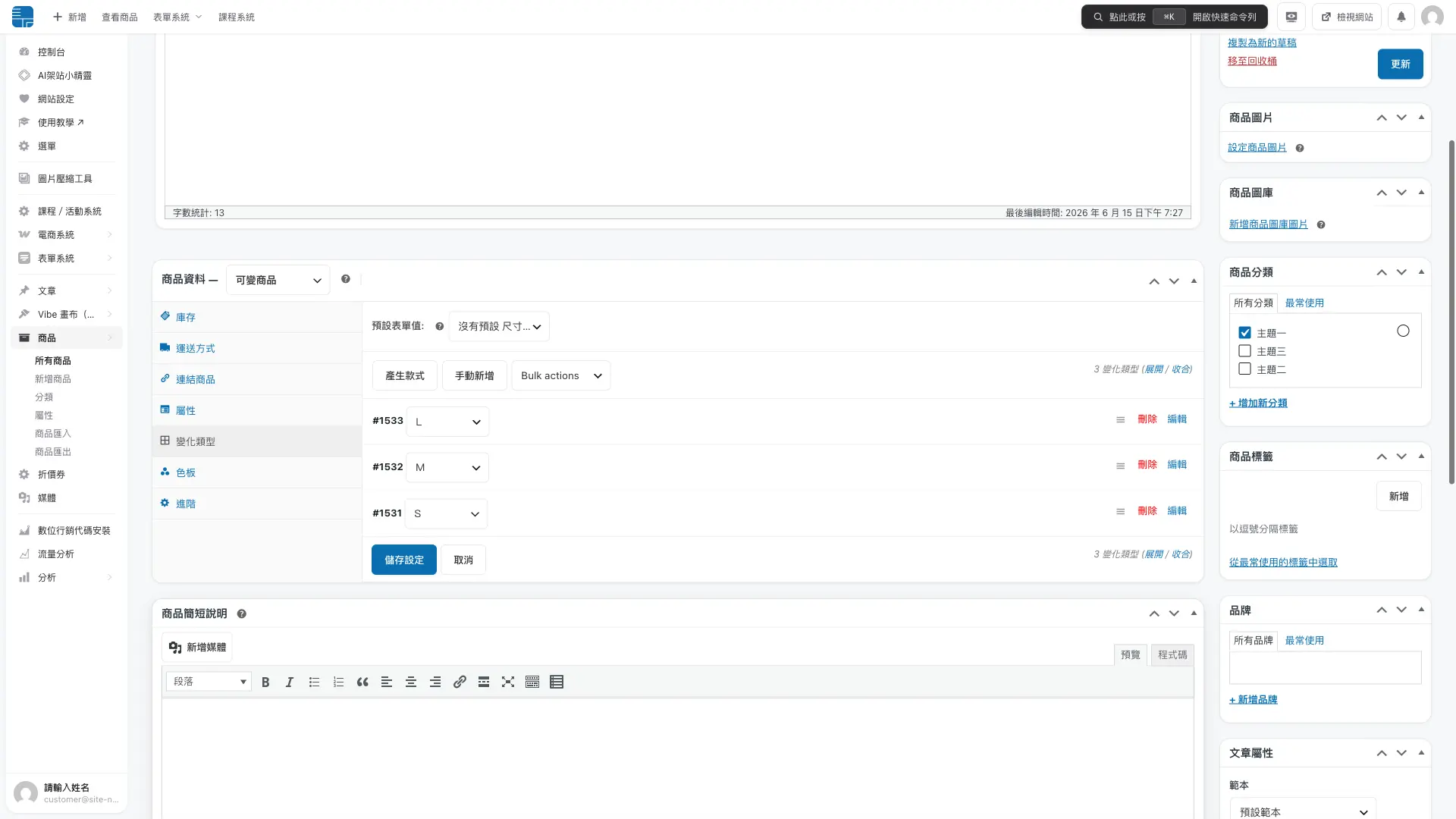This screenshot has width=1456, height=819.
Task: Click the page vertical scrollbar
Action: click(1451, 311)
